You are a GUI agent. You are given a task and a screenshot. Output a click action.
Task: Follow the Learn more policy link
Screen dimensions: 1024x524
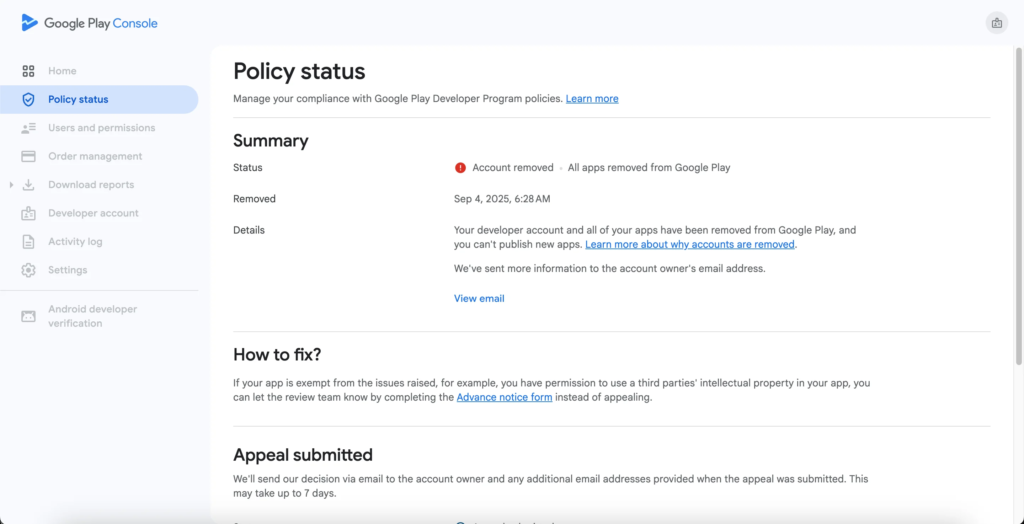[x=592, y=99]
